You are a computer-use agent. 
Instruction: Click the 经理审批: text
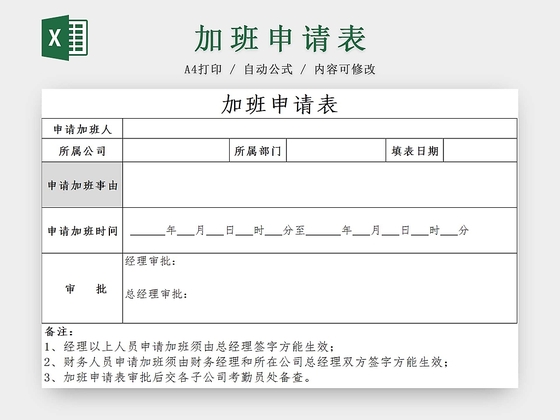point(150,261)
